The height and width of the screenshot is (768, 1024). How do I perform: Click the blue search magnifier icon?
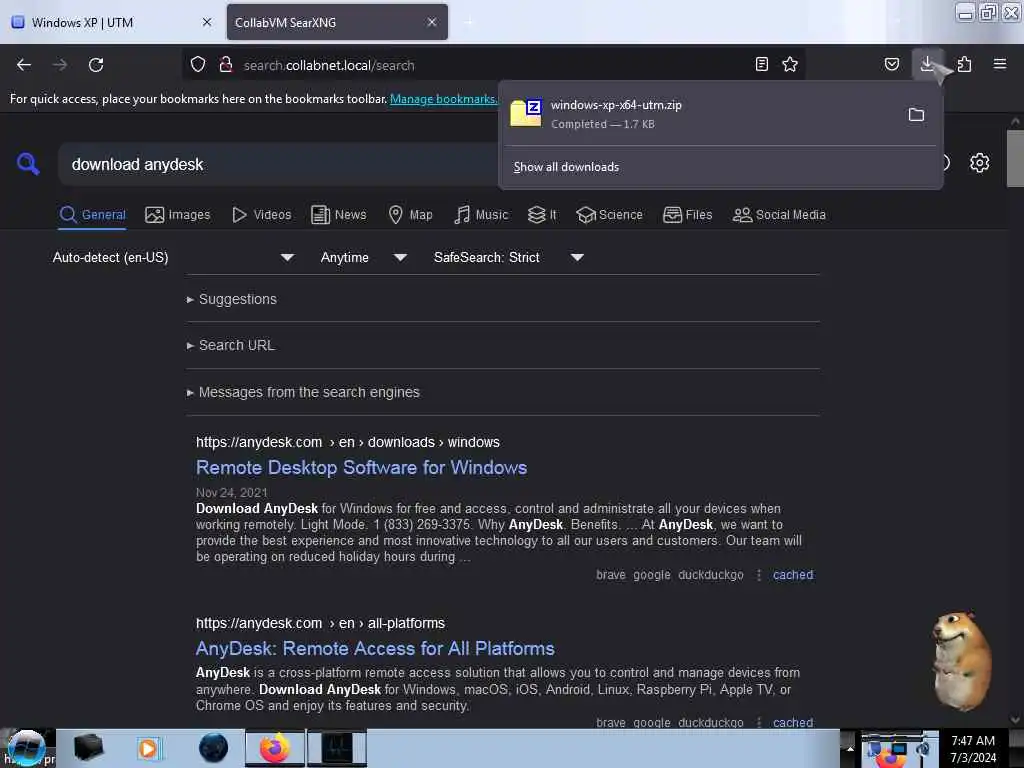coord(28,163)
